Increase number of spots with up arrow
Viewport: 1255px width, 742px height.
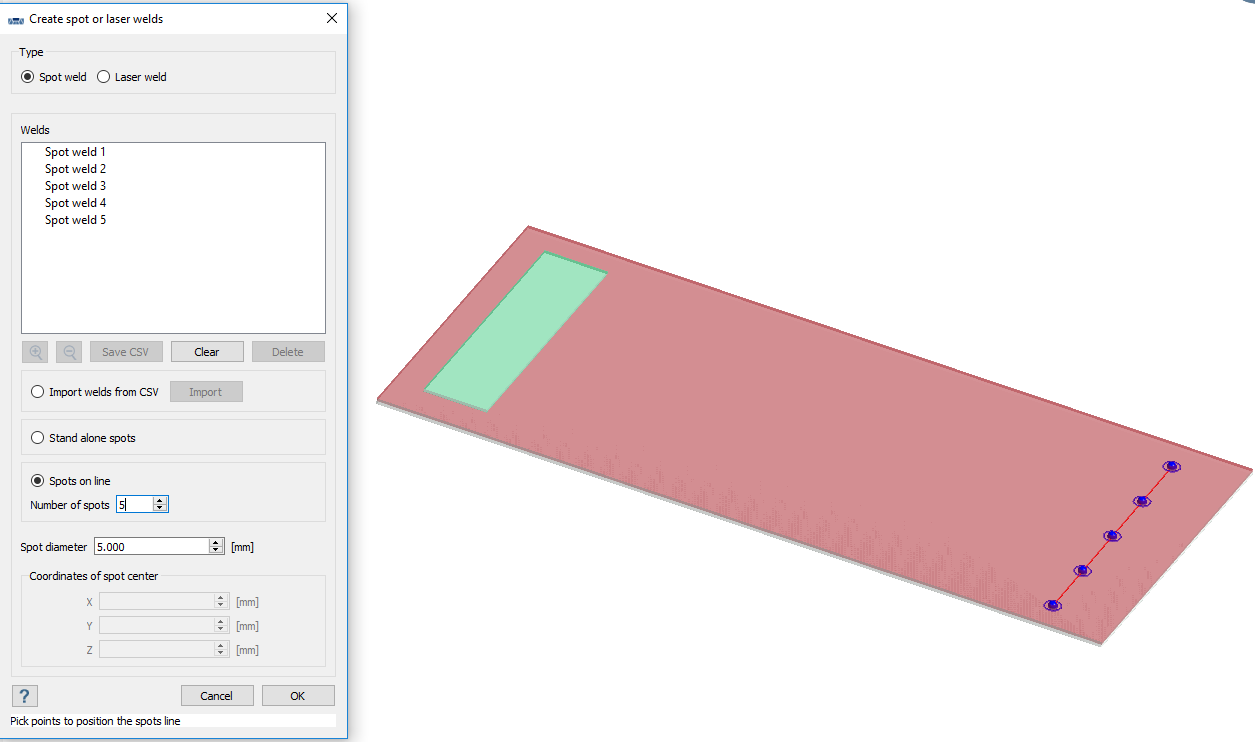[160, 501]
